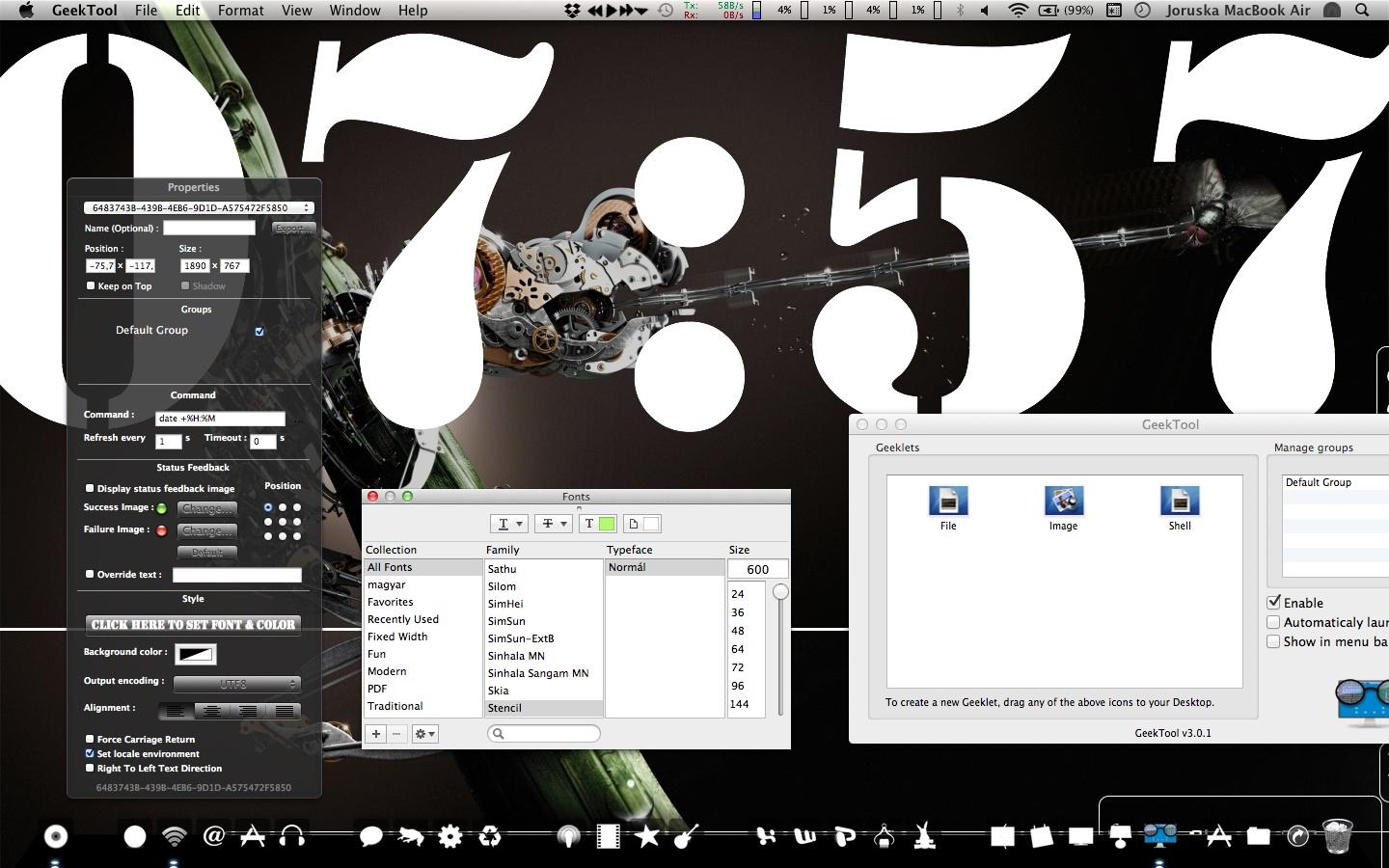Enable Force Carriage Return
Image resolution: width=1389 pixels, height=868 pixels.
[90, 739]
